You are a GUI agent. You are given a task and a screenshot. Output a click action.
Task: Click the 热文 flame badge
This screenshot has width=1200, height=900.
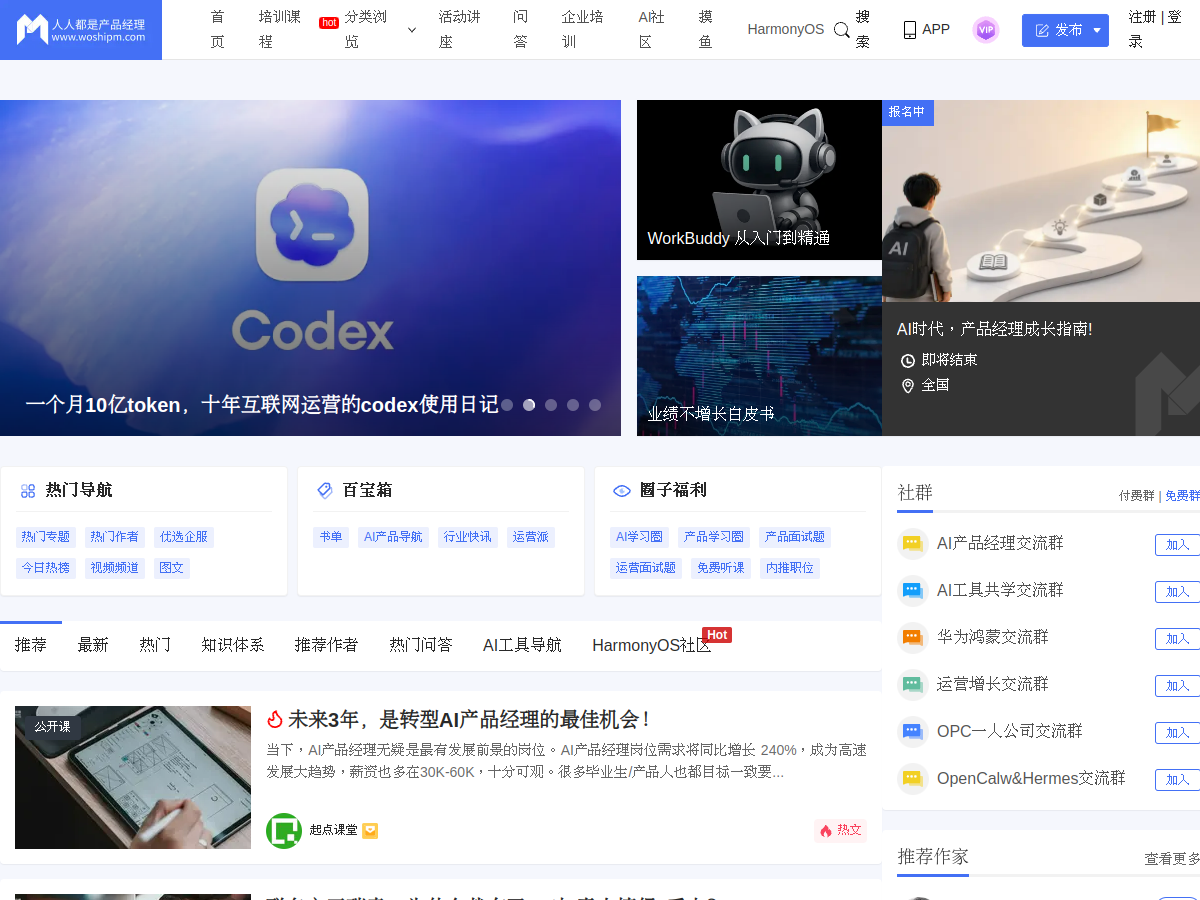(x=841, y=830)
